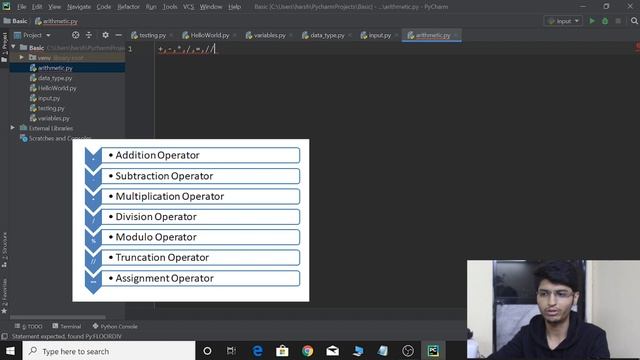The height and width of the screenshot is (360, 640).
Task: Open Microsoft Store from taskbar
Action: 282,351
